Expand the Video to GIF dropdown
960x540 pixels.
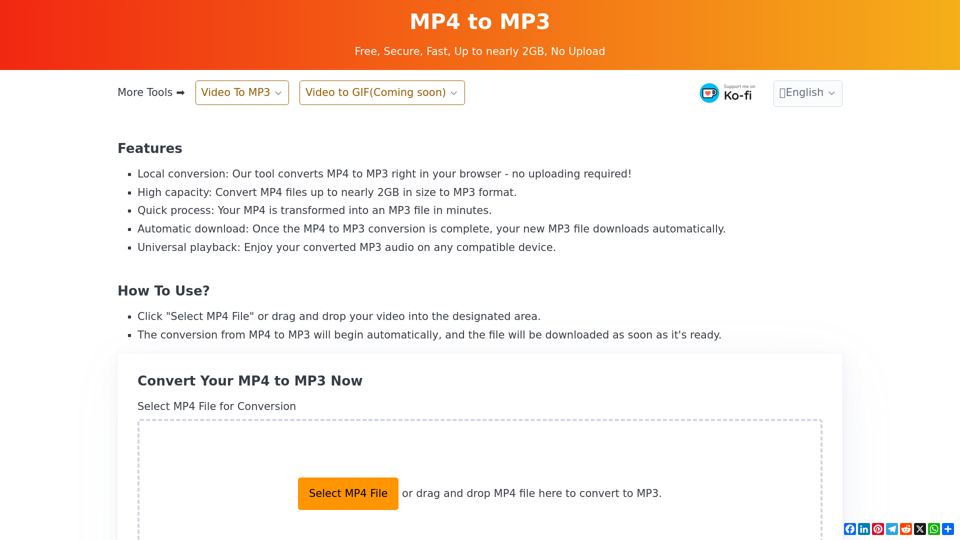382,93
